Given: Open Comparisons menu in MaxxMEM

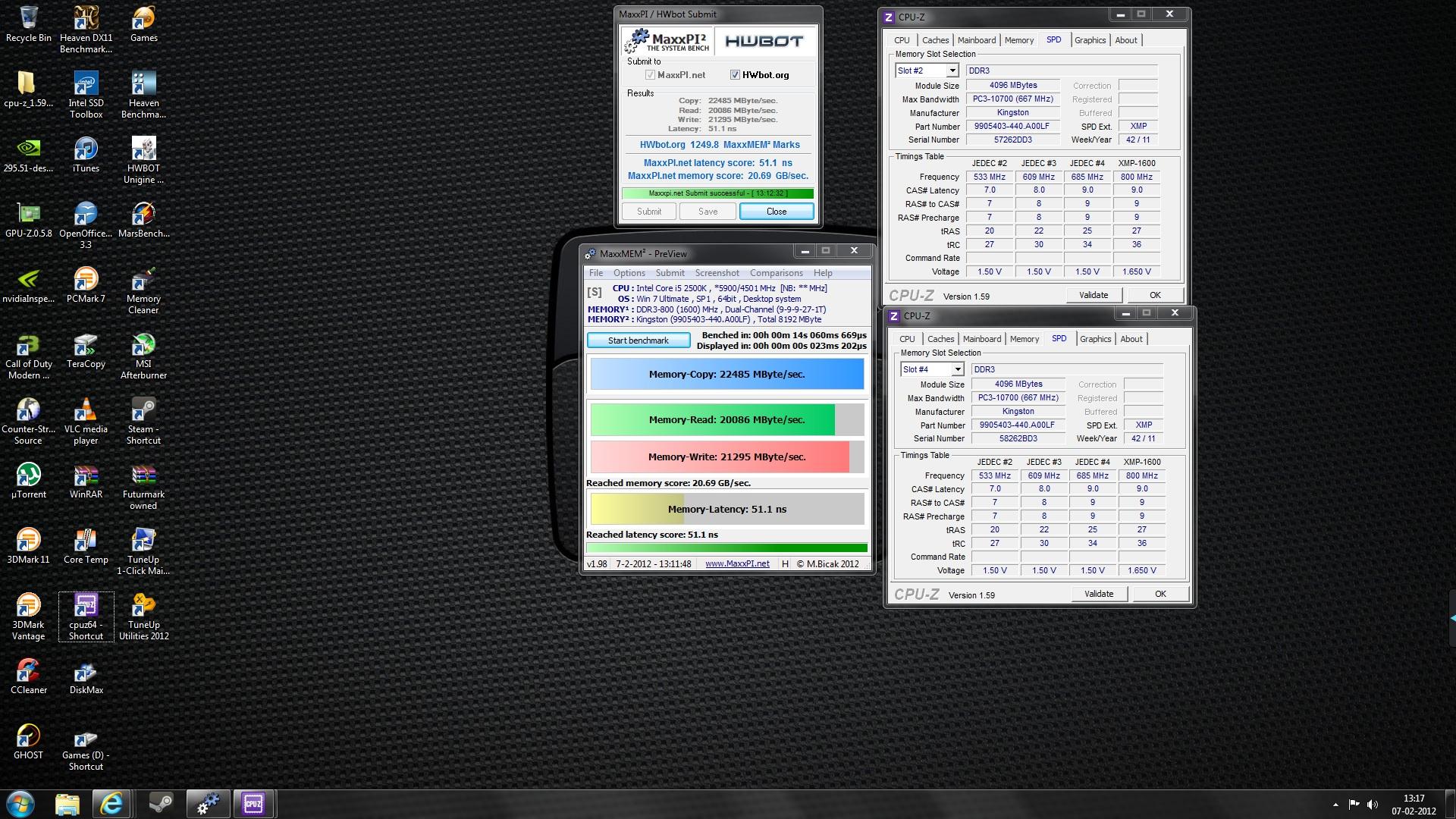Looking at the screenshot, I should tap(776, 273).
